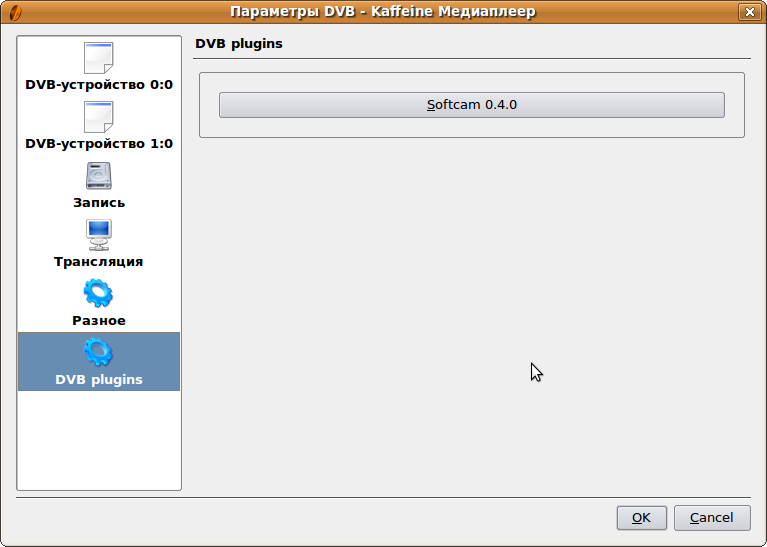
Task: Click the 'DVB plugins' heading in right pane
Action: click(x=239, y=44)
